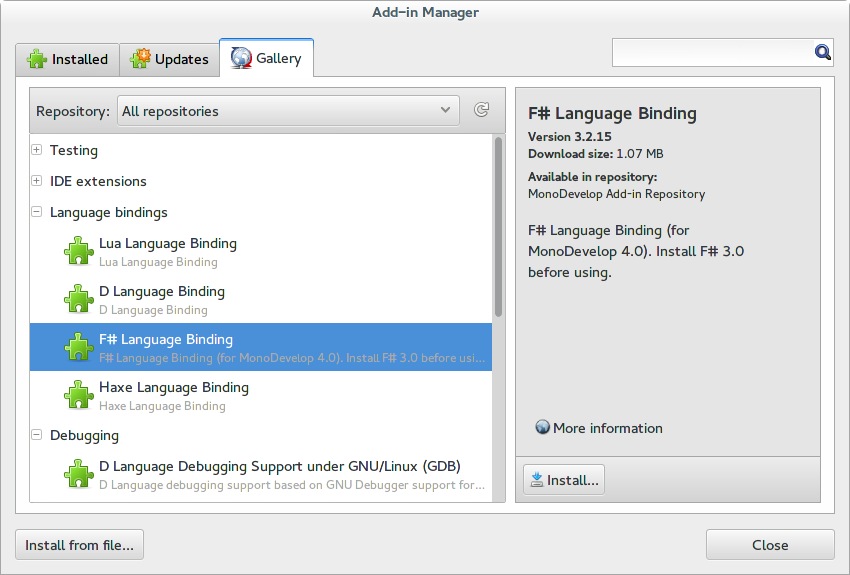
Task: Click the Testing category label
Action: pos(74,150)
